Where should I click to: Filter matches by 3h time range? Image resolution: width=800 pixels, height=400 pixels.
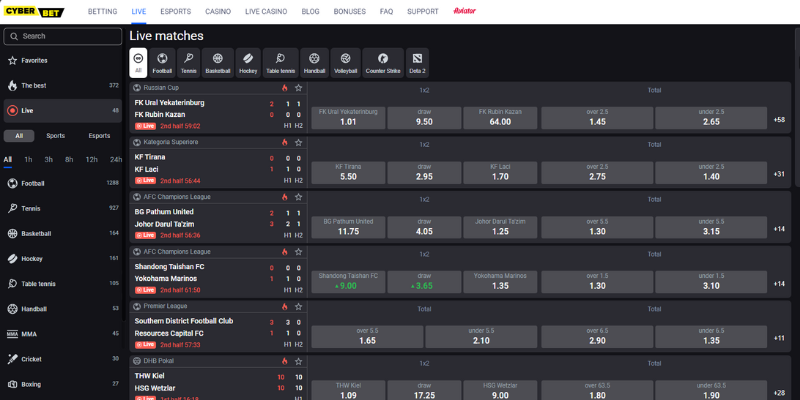pos(48,160)
